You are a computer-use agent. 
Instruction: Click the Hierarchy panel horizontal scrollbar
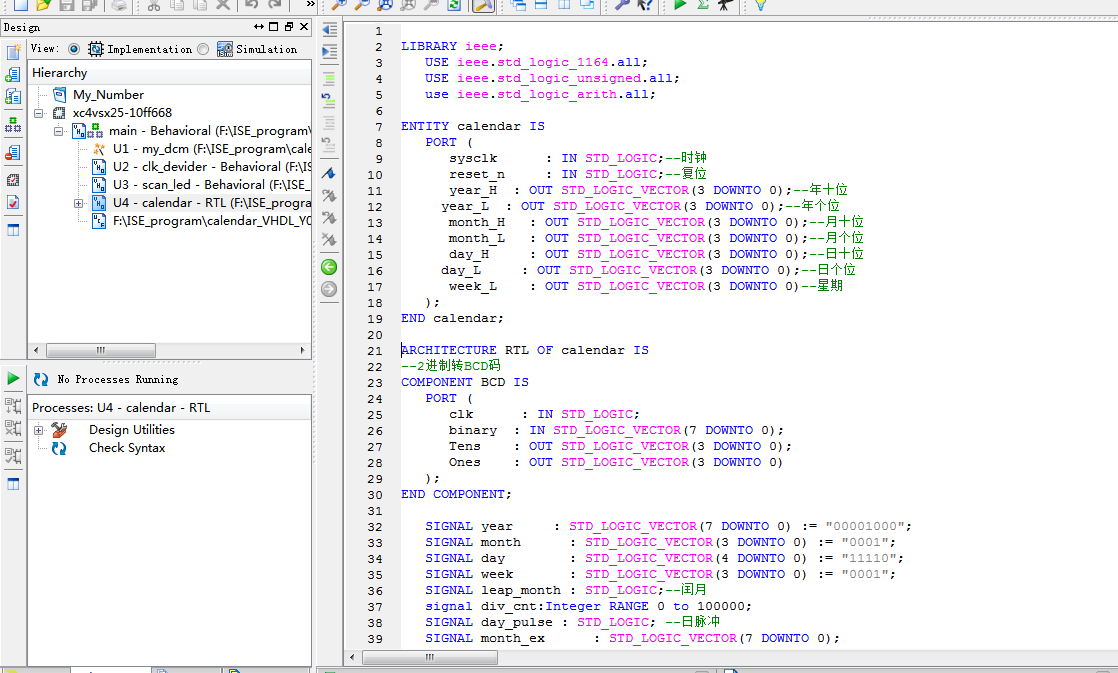pyautogui.click(x=100, y=350)
